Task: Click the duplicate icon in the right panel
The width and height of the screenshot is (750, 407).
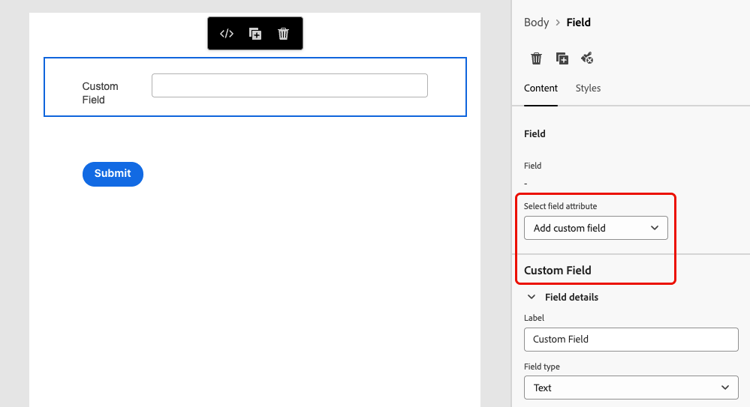Action: (x=562, y=59)
